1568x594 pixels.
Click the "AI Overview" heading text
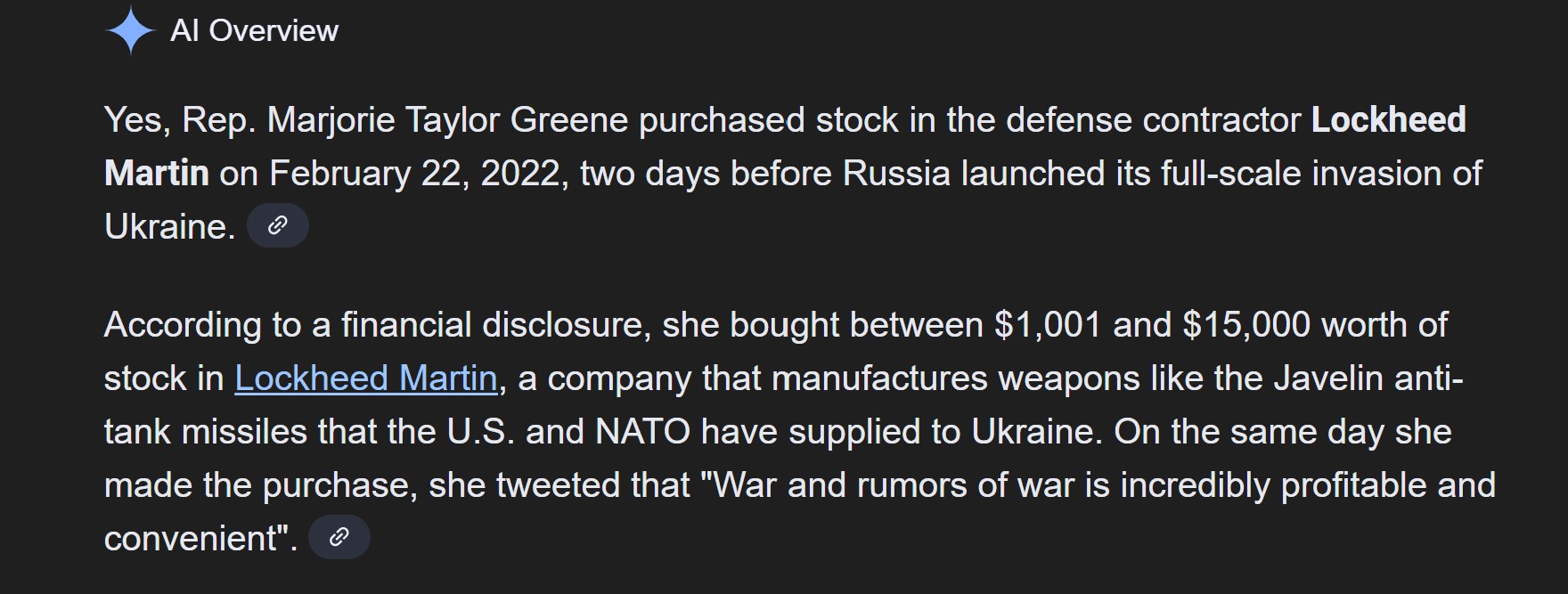pyautogui.click(x=254, y=31)
